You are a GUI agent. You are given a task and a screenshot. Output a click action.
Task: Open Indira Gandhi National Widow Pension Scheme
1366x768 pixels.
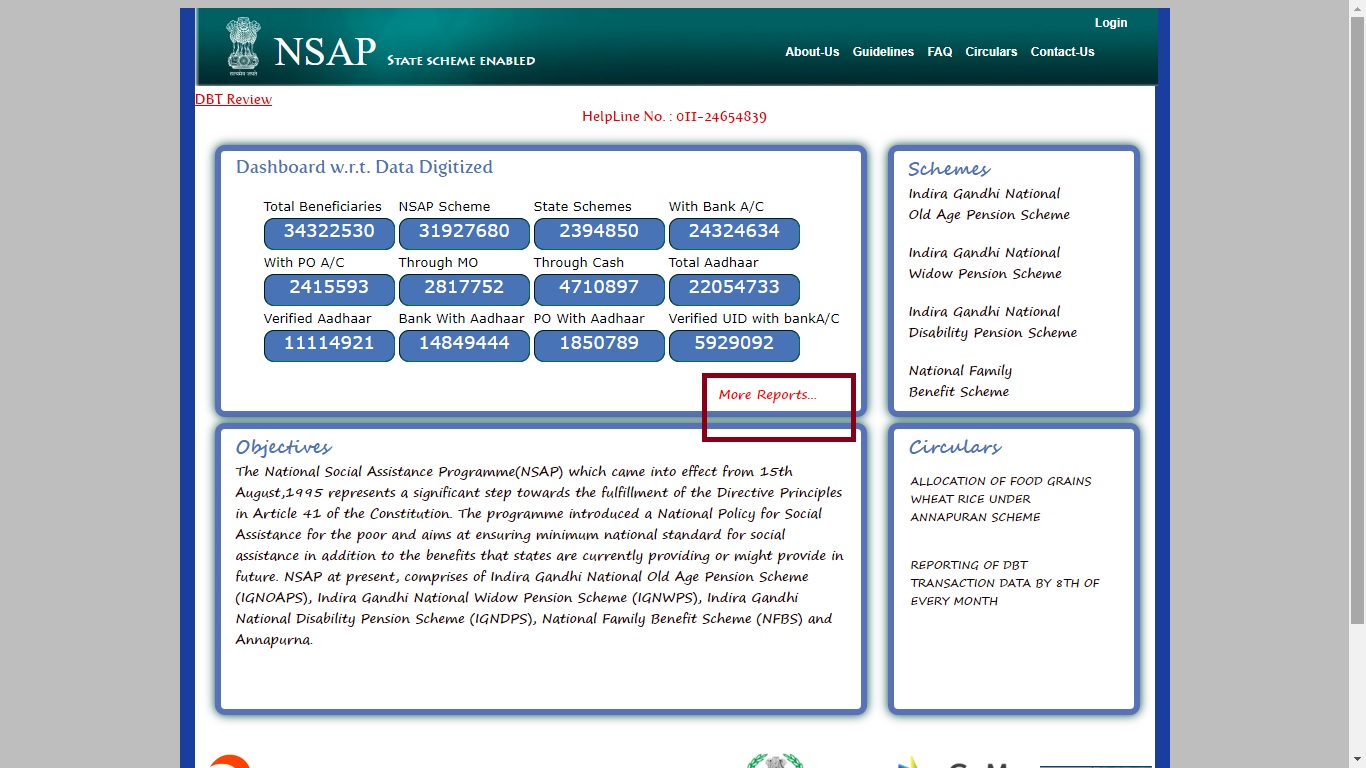(984, 263)
